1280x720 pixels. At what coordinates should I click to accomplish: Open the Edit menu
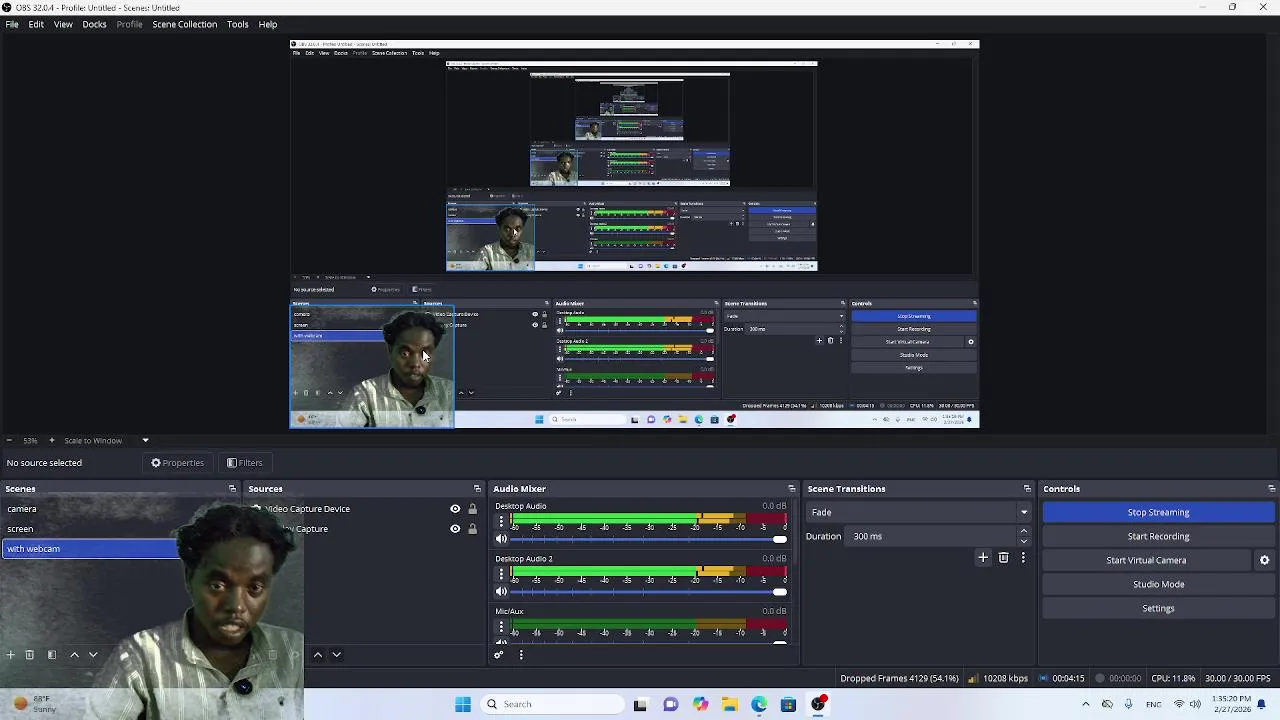pos(36,24)
